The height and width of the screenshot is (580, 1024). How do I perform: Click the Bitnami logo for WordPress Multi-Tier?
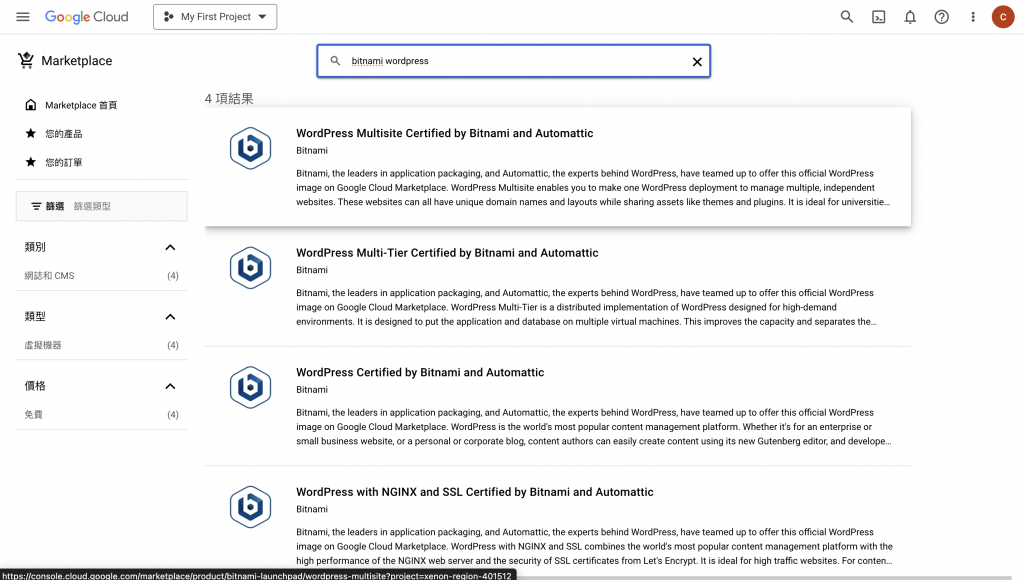coord(250,268)
